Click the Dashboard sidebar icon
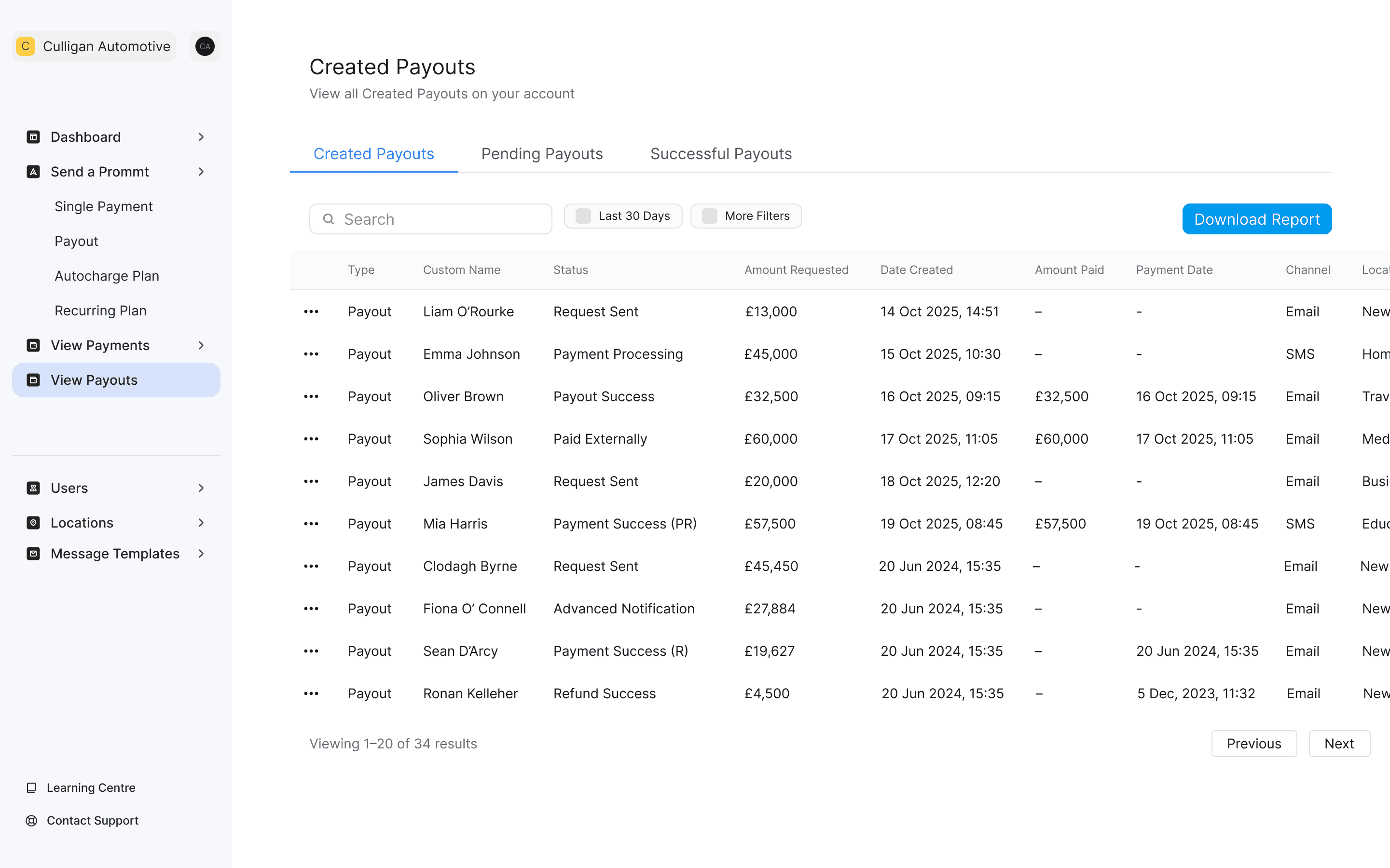This screenshot has height=868, width=1390. [33, 136]
